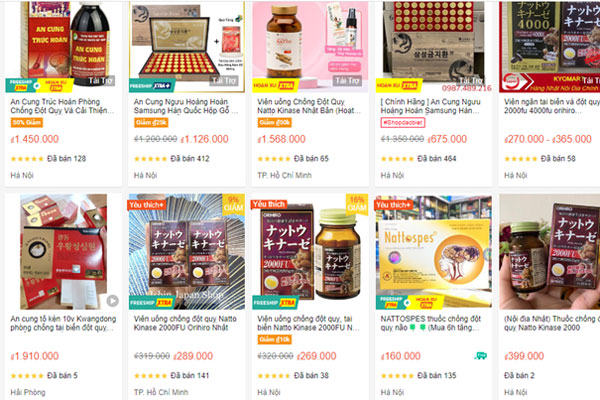Open NATTOSPES thuốc chống đột quỵ não listing
600x400 pixels.
[431, 323]
